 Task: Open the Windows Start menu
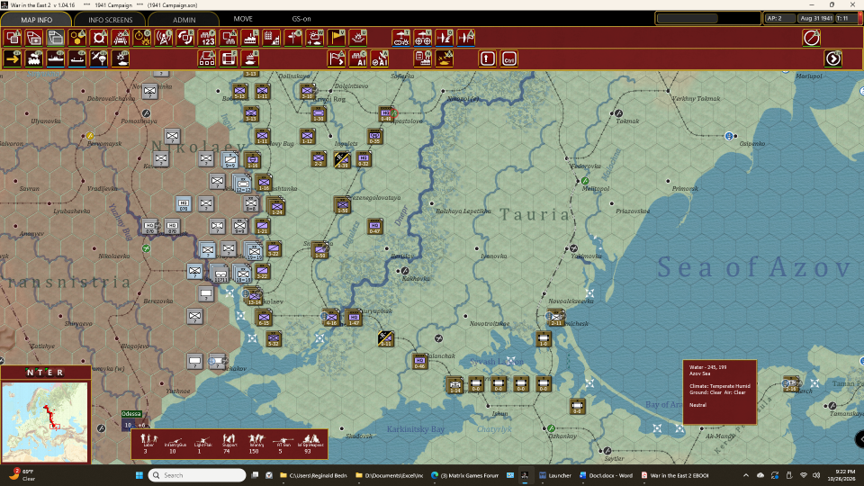click(x=139, y=475)
